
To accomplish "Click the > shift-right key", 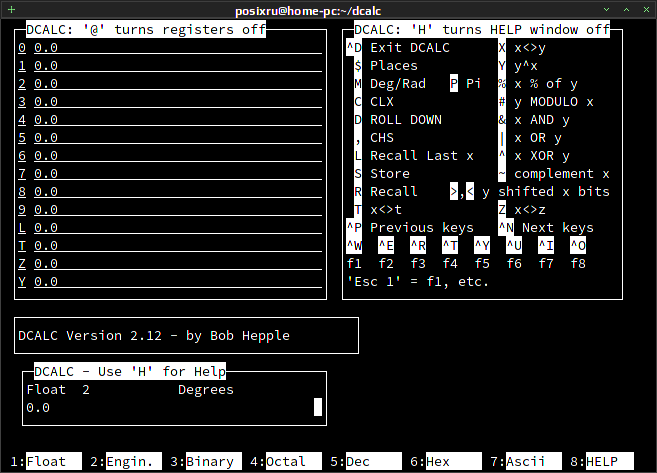I will click(454, 192).
